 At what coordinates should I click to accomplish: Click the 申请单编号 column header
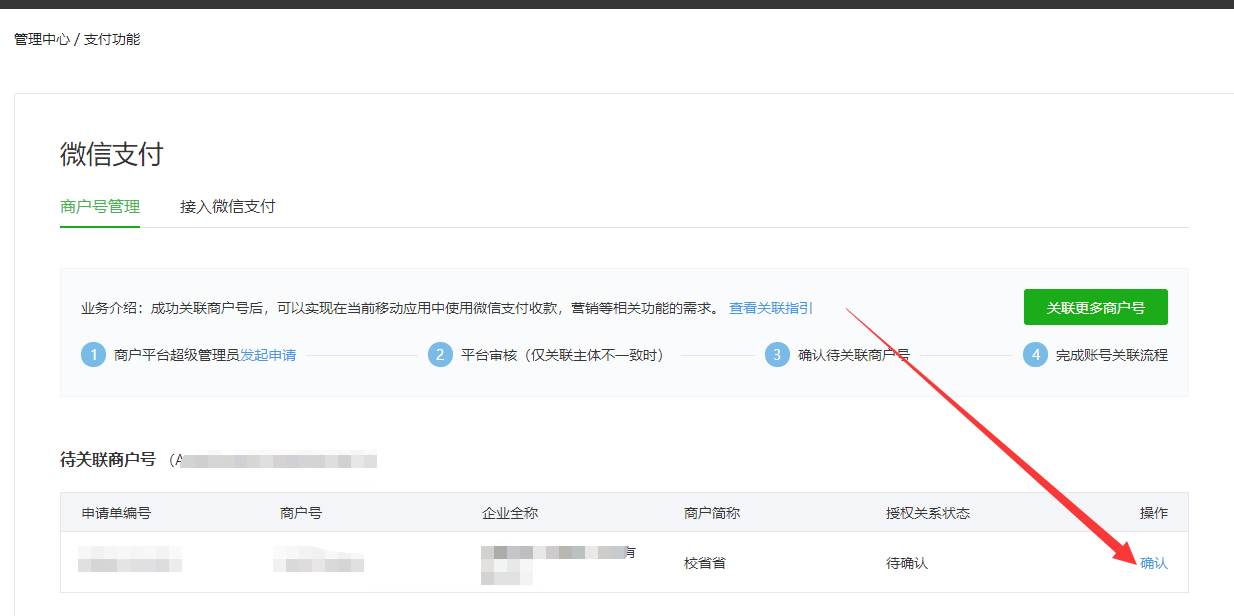point(116,513)
